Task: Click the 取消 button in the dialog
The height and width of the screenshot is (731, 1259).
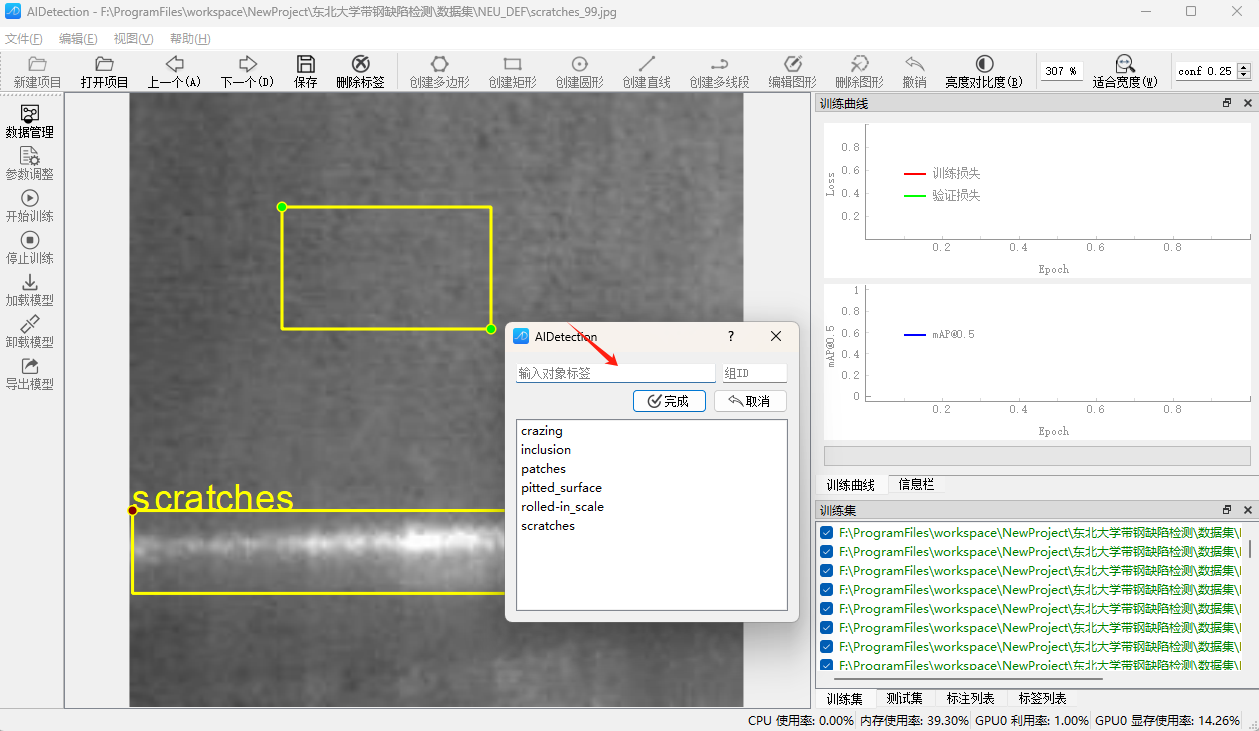Action: point(750,401)
